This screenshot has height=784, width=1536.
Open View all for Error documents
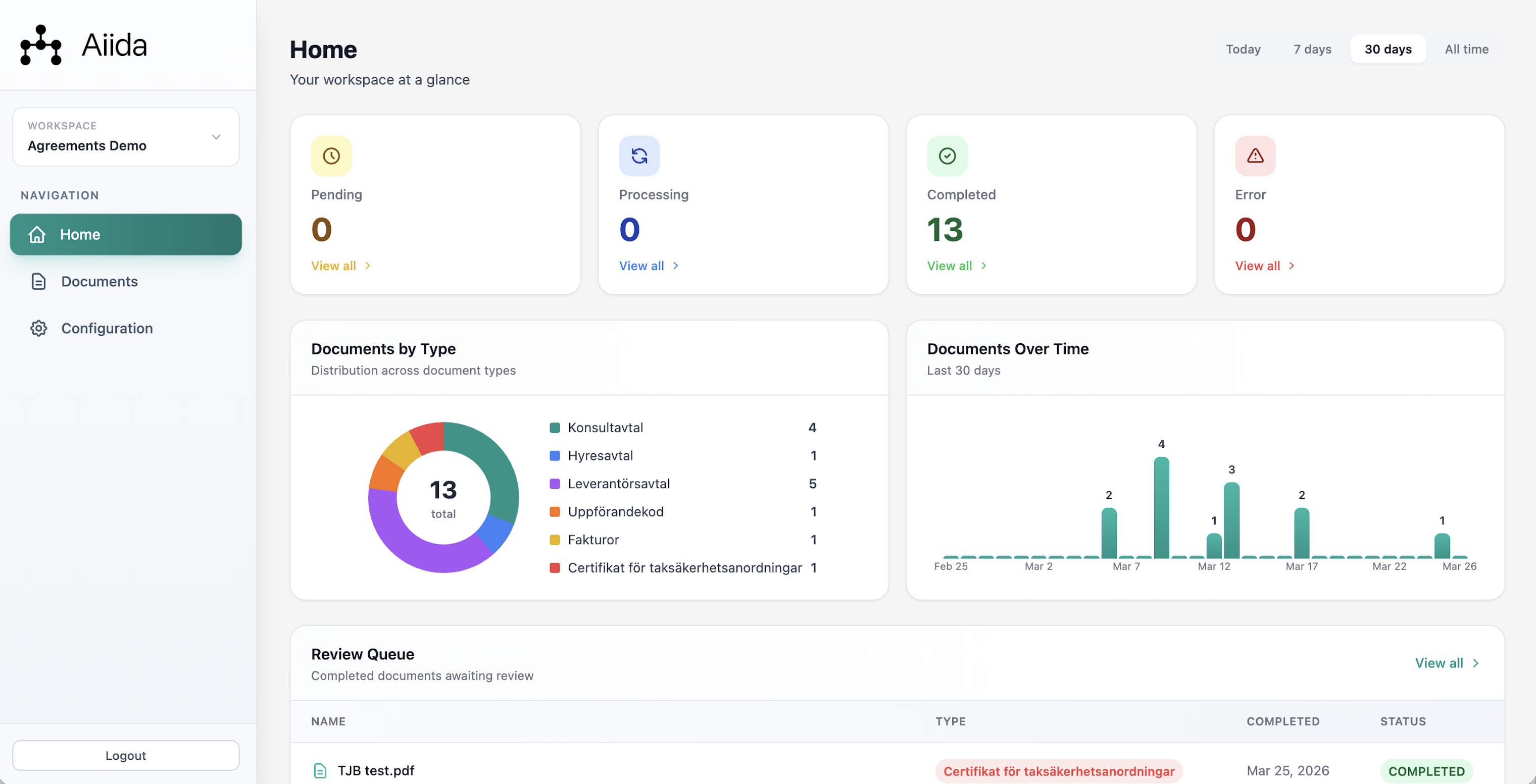1258,266
